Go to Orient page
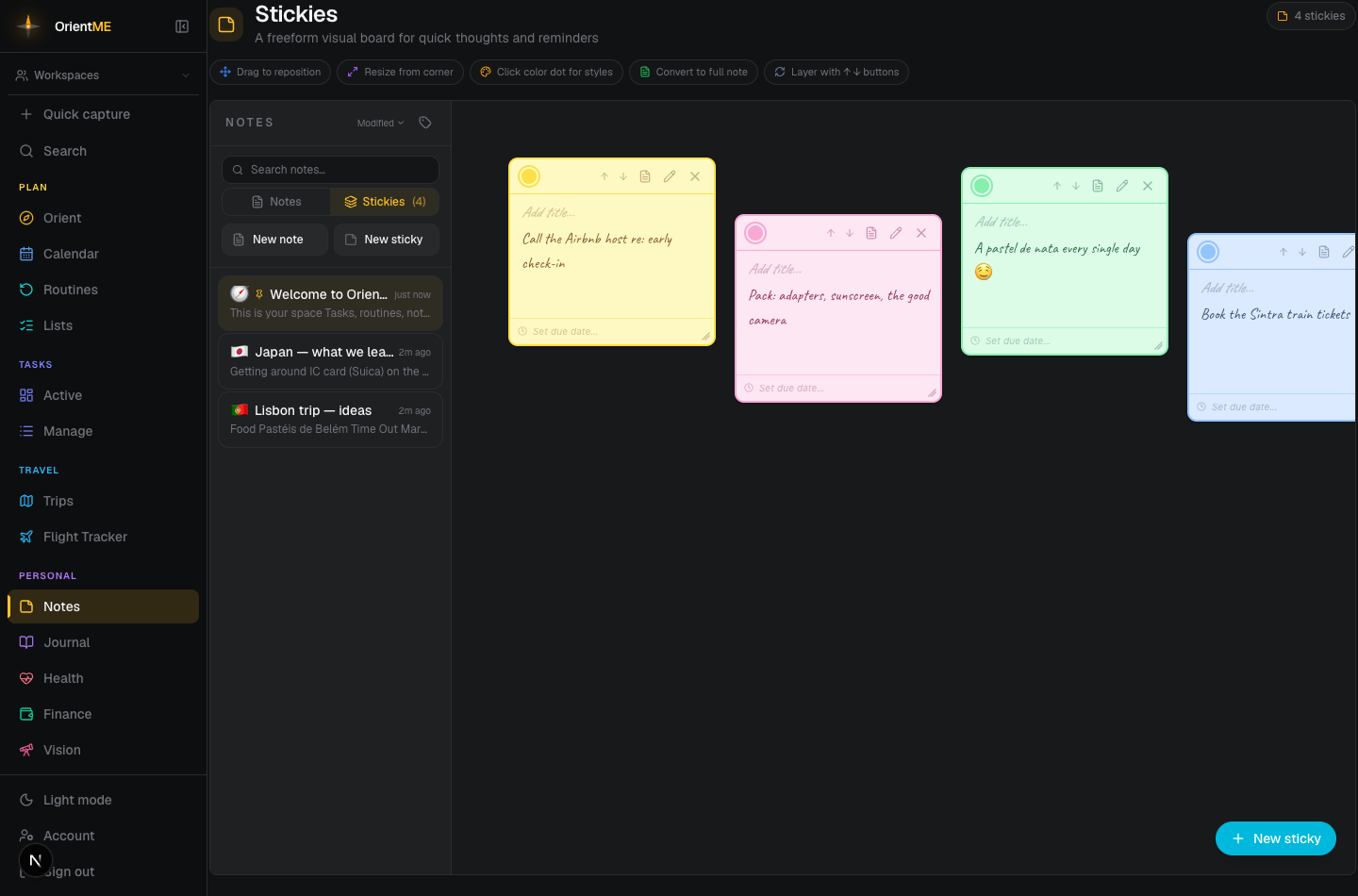Viewport: 1358px width, 896px height. [103, 218]
